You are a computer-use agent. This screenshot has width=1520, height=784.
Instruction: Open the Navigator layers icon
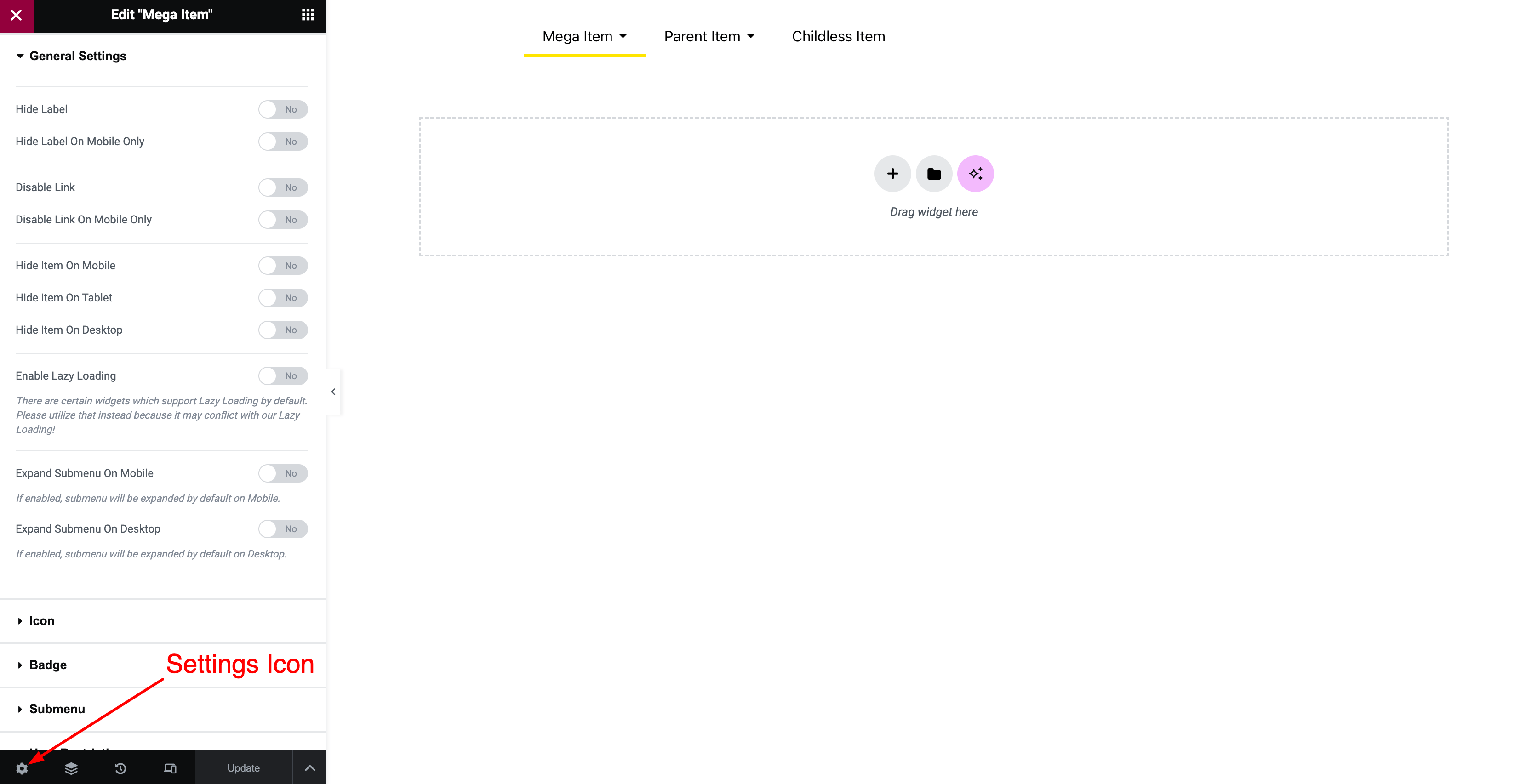(x=71, y=768)
